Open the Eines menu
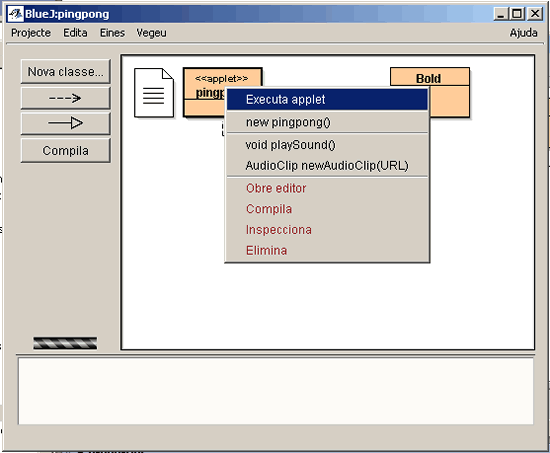The height and width of the screenshot is (453, 550). [x=112, y=33]
